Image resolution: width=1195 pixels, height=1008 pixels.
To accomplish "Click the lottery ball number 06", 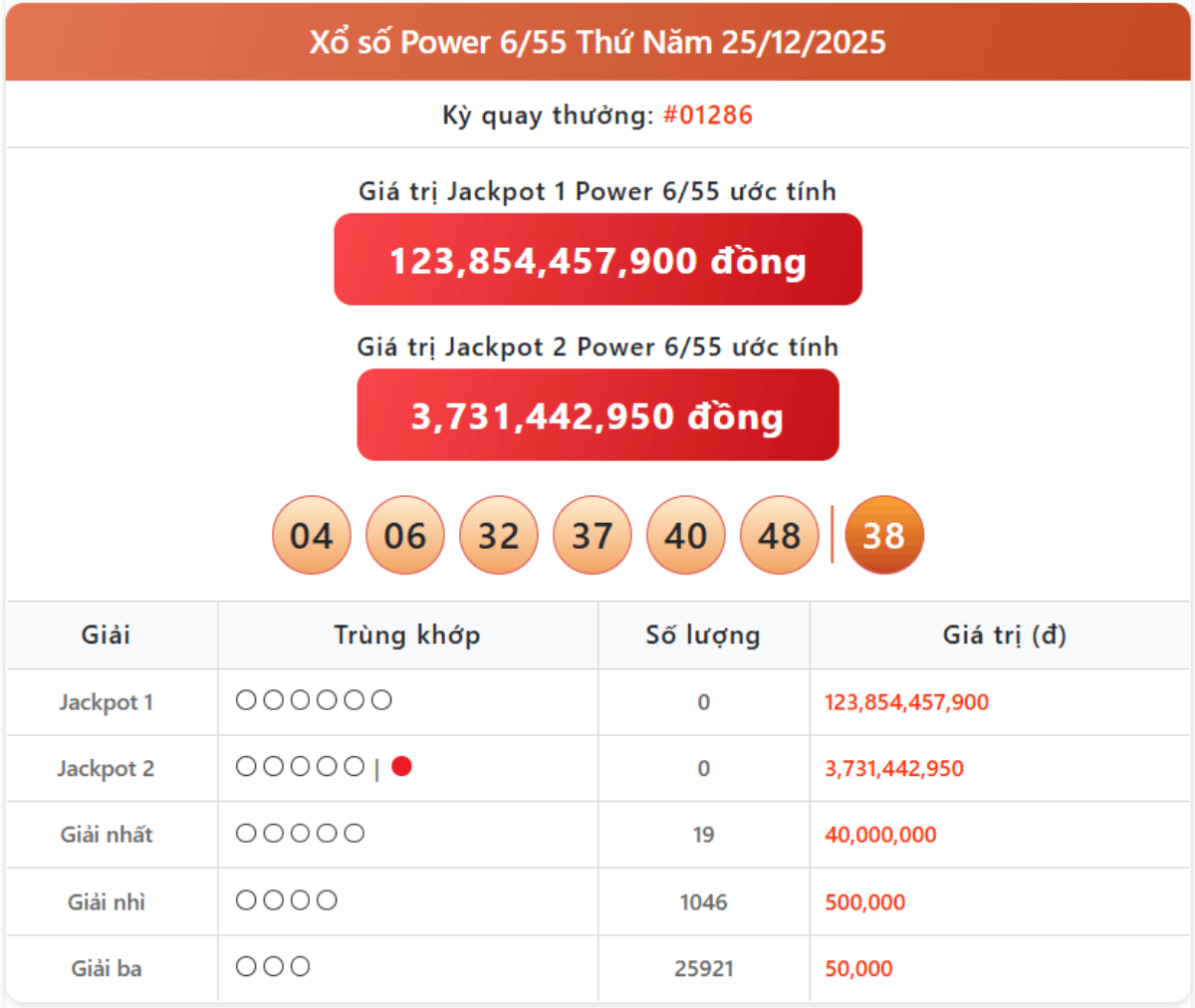I will point(404,536).
